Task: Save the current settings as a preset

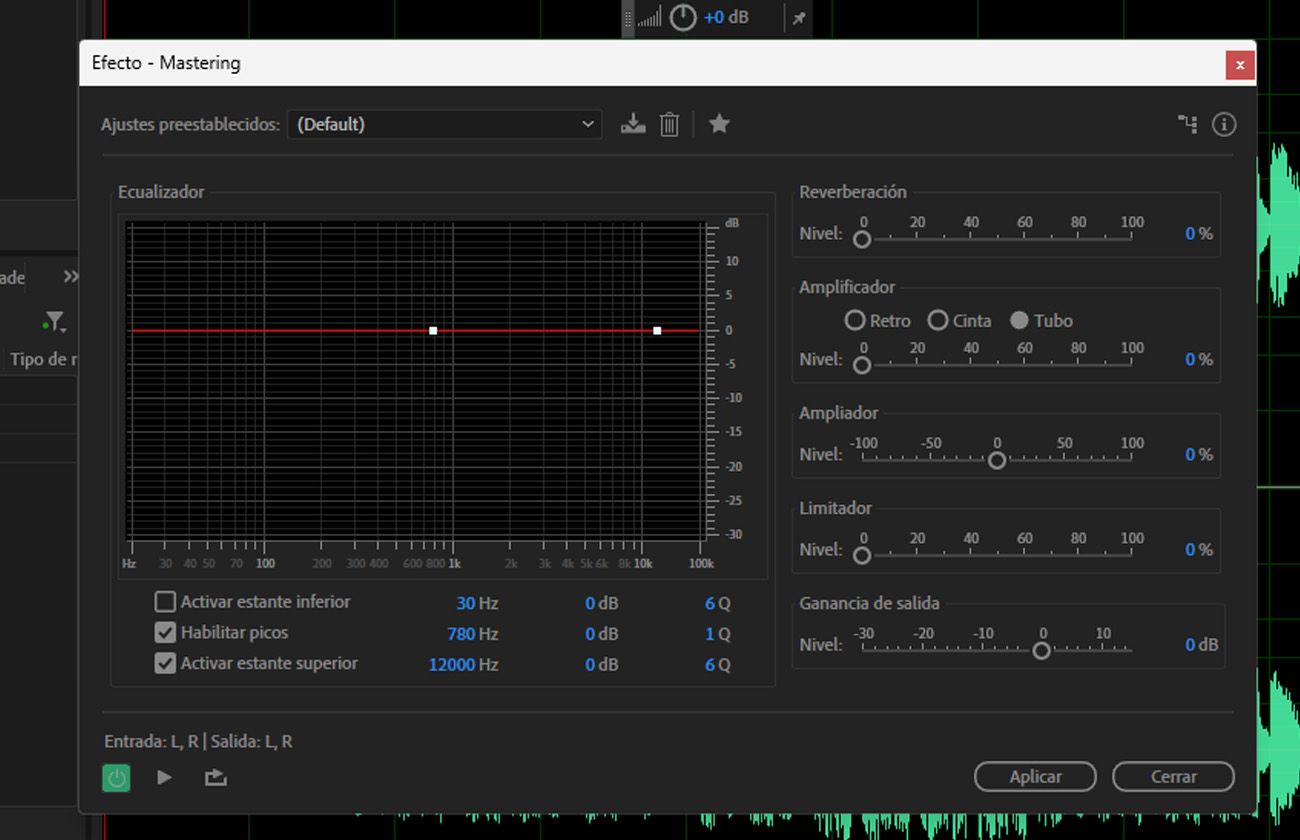Action: 633,124
